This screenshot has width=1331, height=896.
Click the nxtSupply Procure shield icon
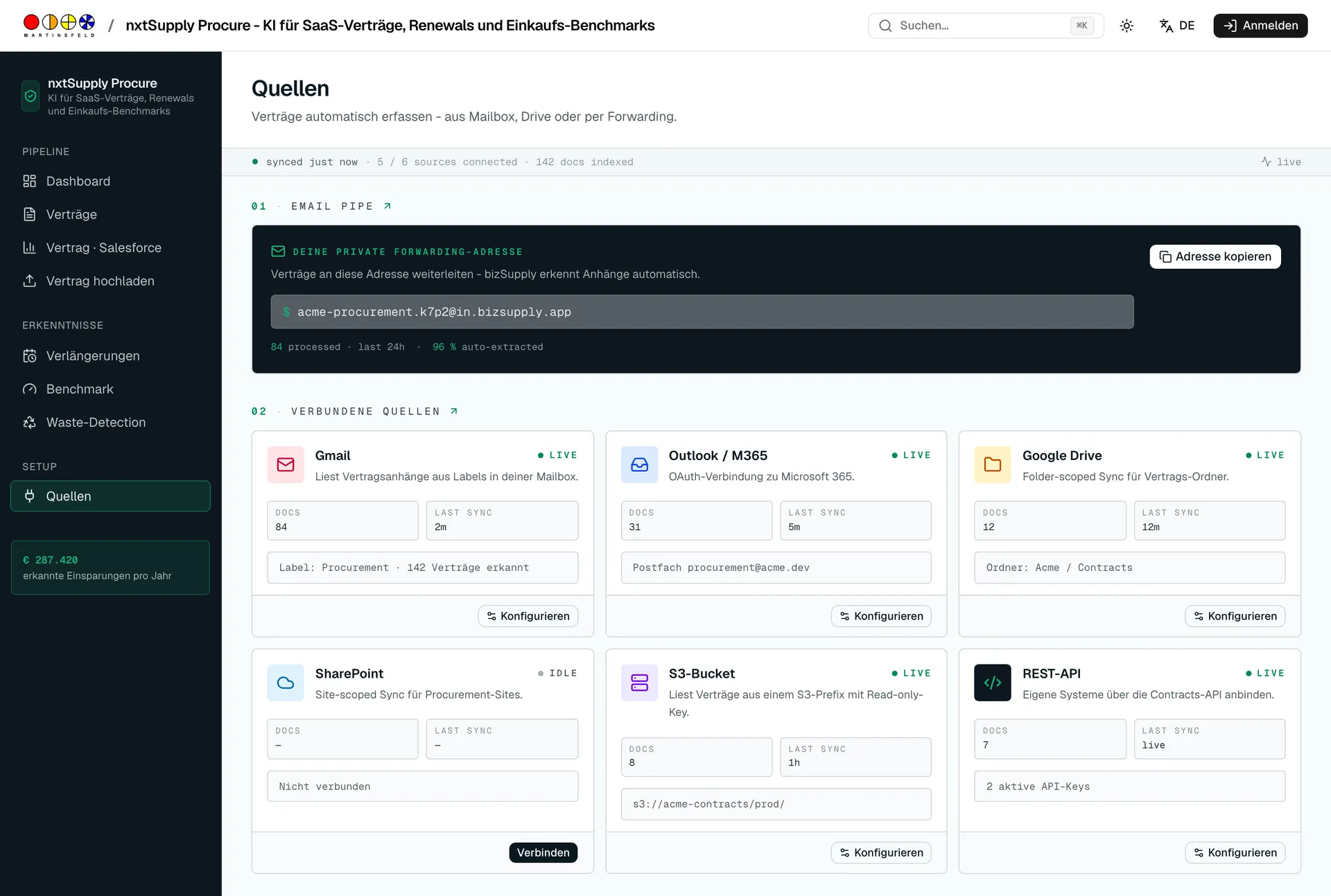[31, 96]
